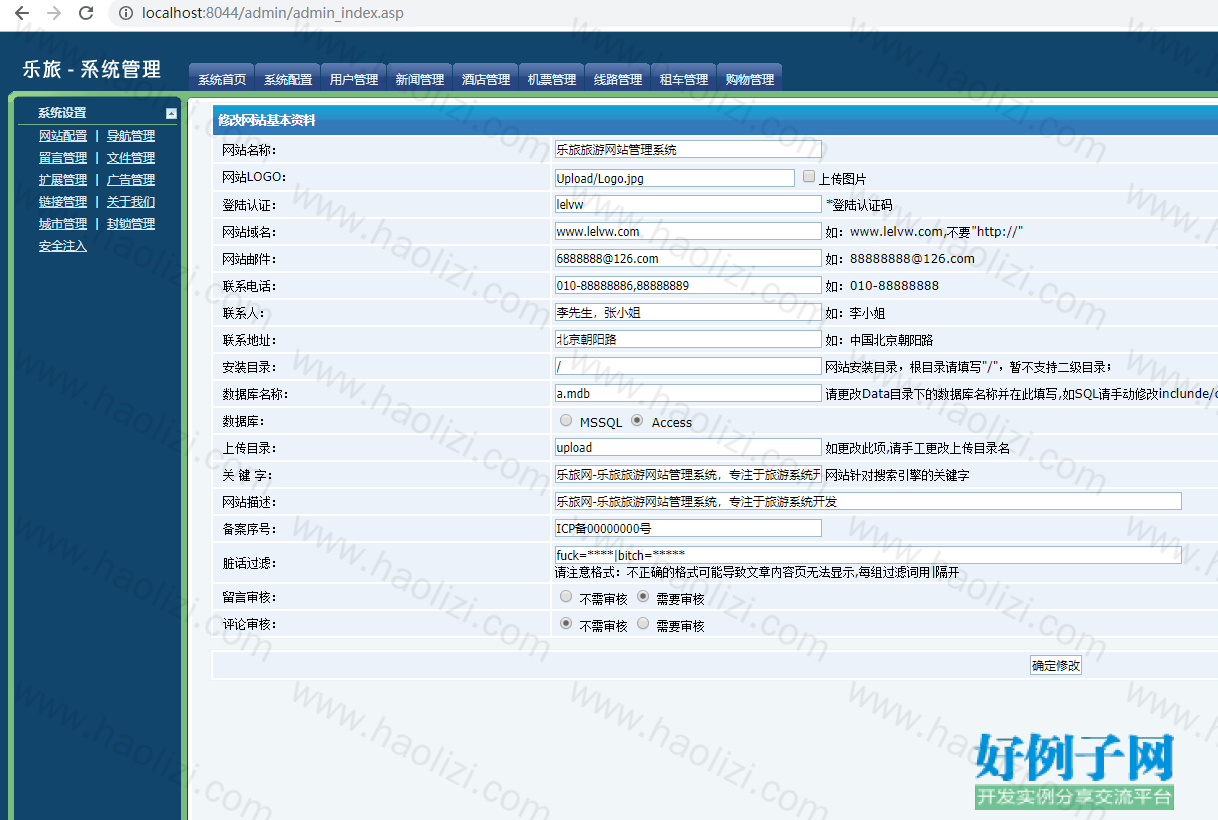The image size is (1218, 820).
Task: Click the 修改网站基本资料 panel header
Action: (x=715, y=120)
